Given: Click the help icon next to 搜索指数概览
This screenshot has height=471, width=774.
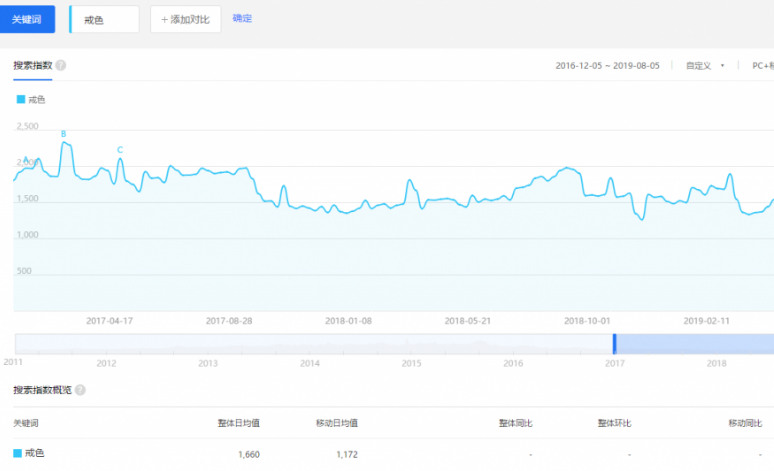Looking at the screenshot, I should click(x=80, y=390).
